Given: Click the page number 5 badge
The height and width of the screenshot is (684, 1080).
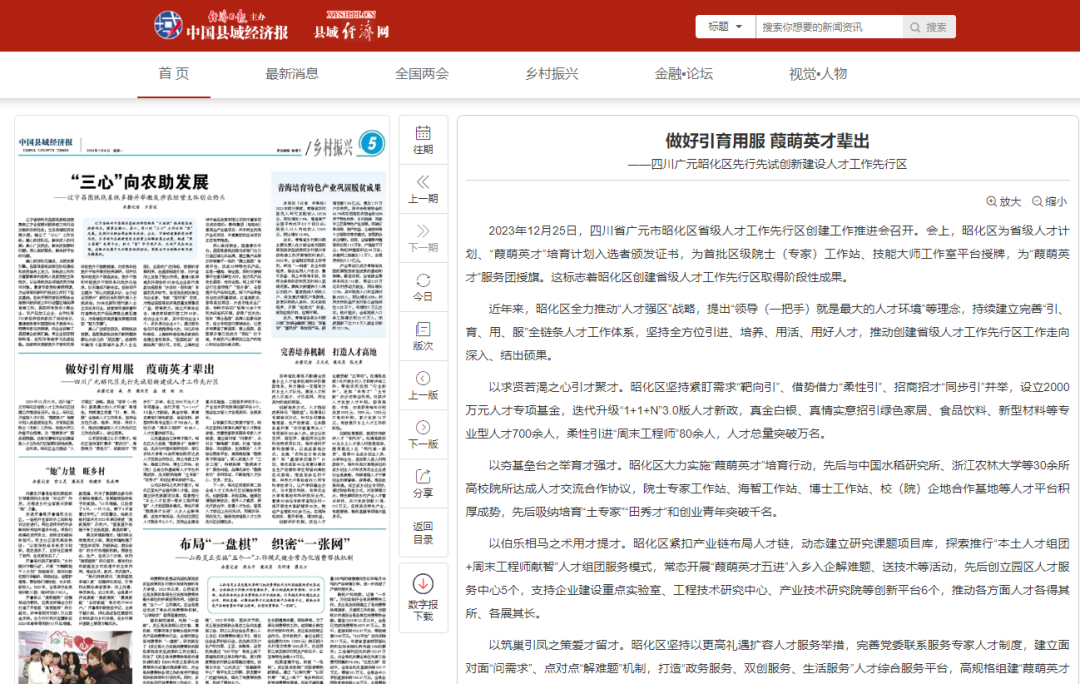Looking at the screenshot, I should point(372,143).
